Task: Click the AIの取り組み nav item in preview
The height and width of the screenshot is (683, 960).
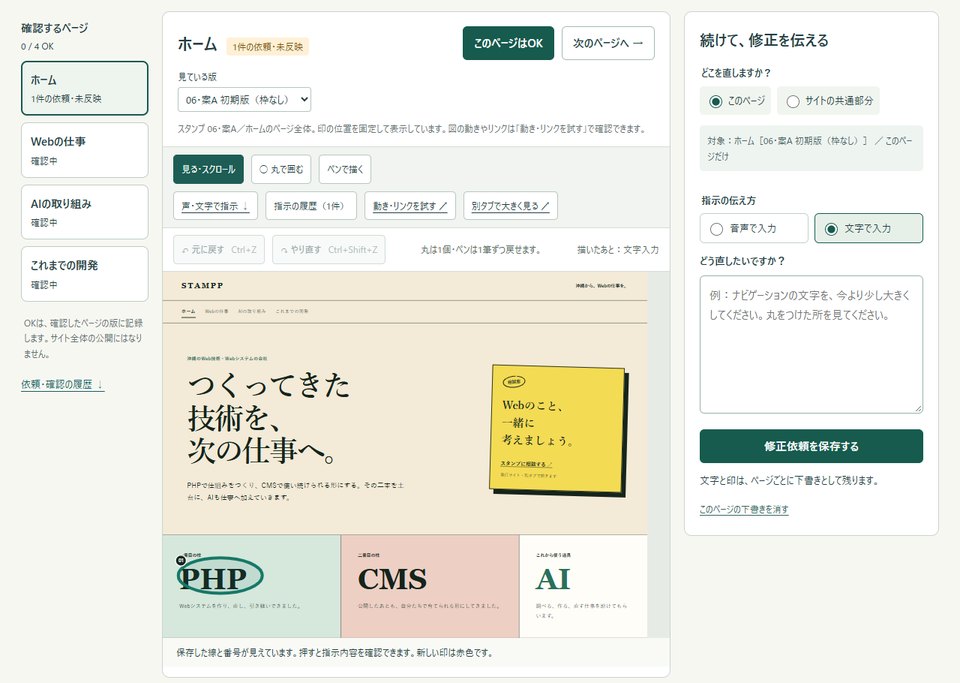Action: 252,312
